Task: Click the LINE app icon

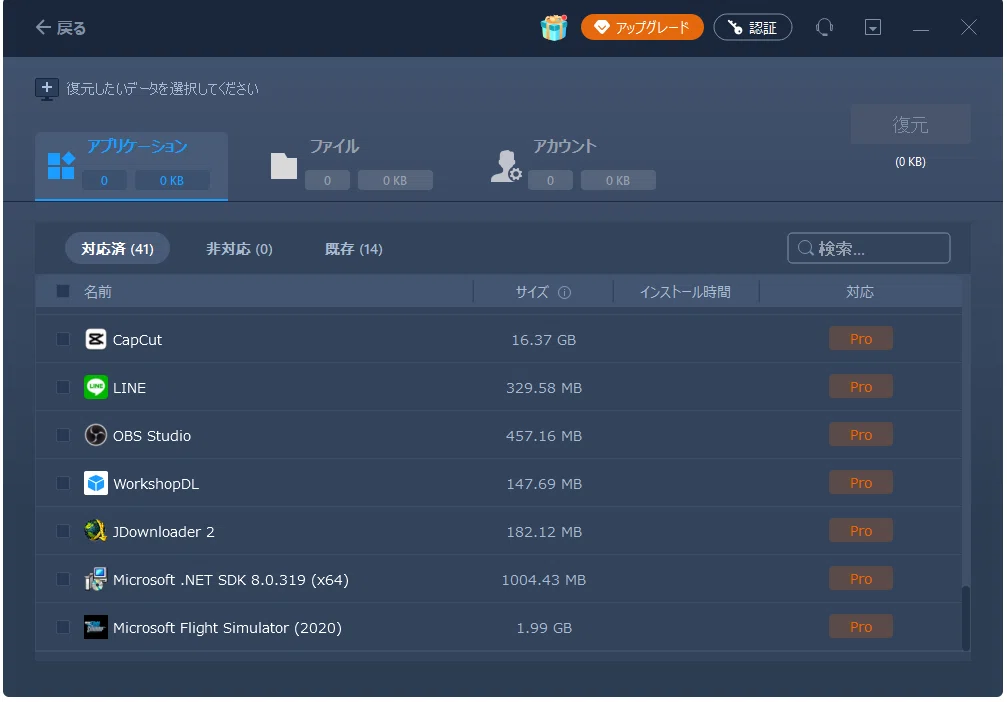Action: [x=96, y=387]
